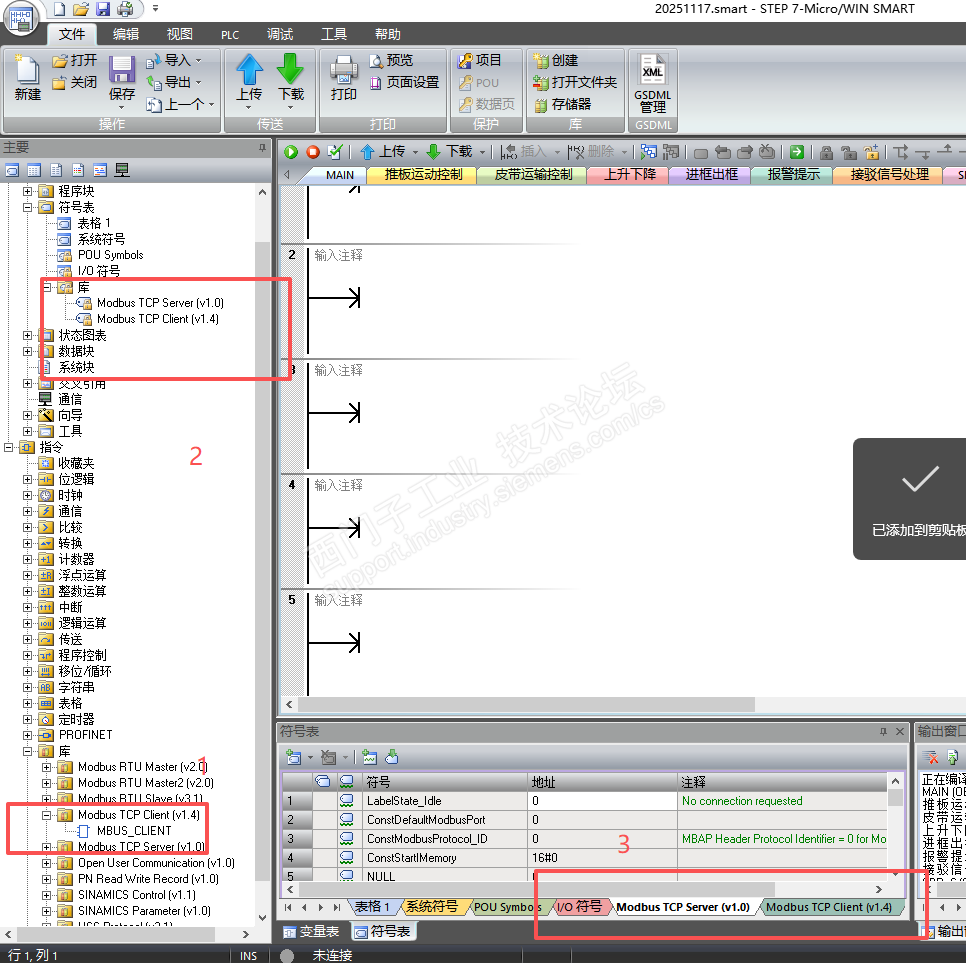Expand the 程序块 tree node
The image size is (966, 963).
[27, 192]
